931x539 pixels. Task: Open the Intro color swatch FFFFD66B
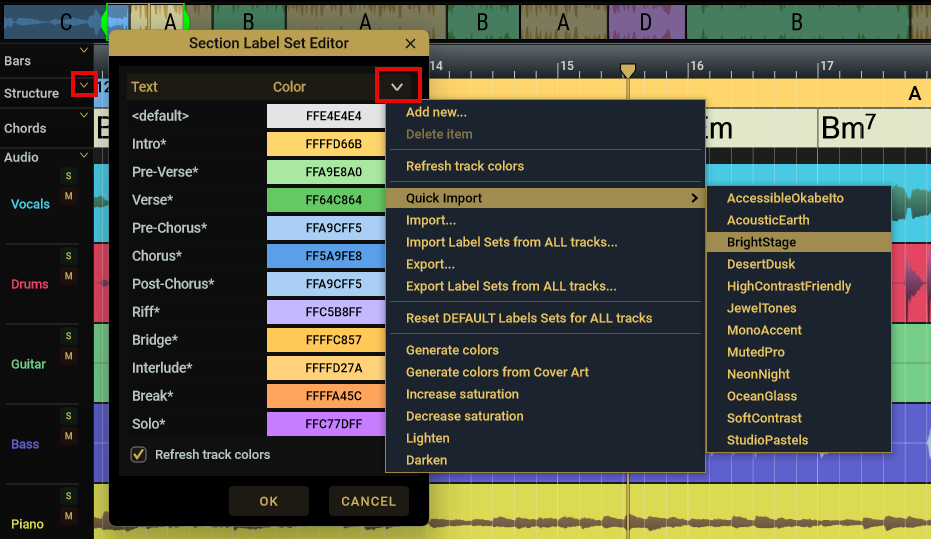coord(326,144)
